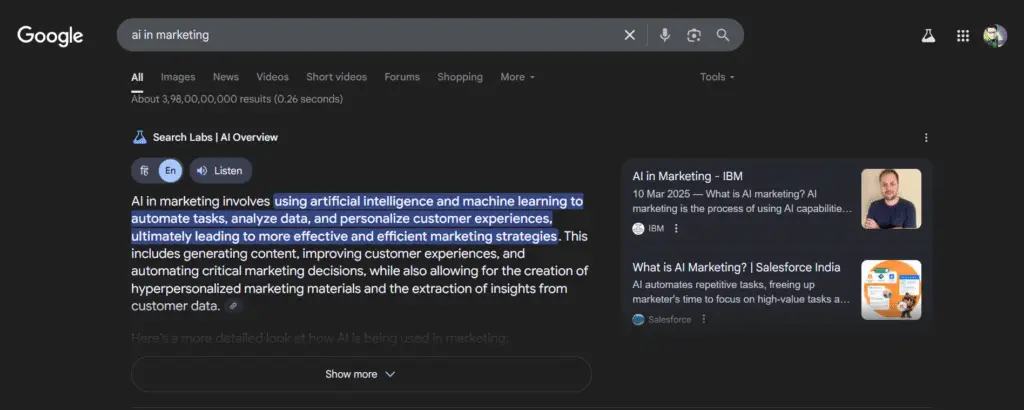
Task: Open three-dot menu beside IBM source
Action: tap(676, 229)
